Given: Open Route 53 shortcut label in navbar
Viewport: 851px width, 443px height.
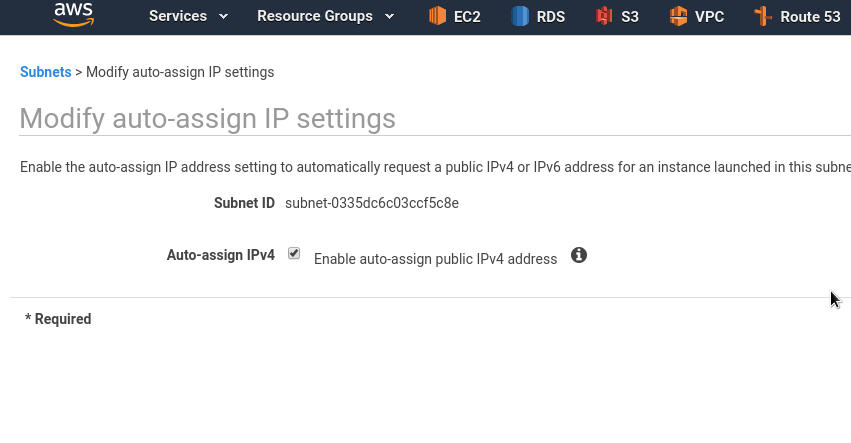Looking at the screenshot, I should point(810,17).
